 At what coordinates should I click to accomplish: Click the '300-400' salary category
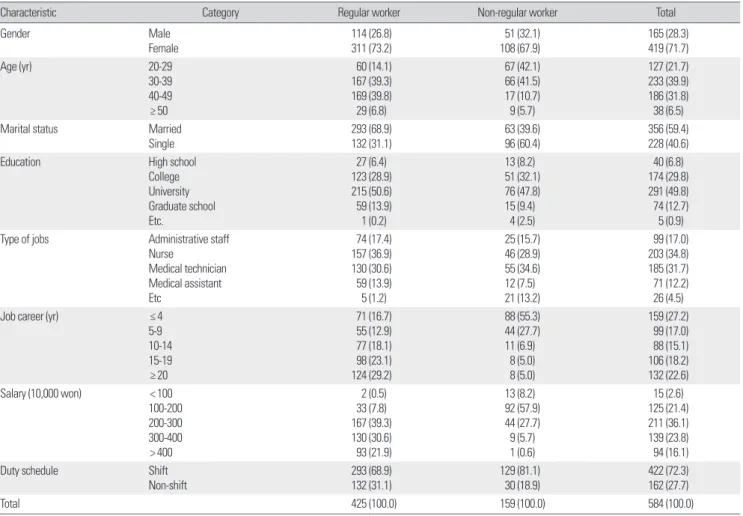coord(165,437)
